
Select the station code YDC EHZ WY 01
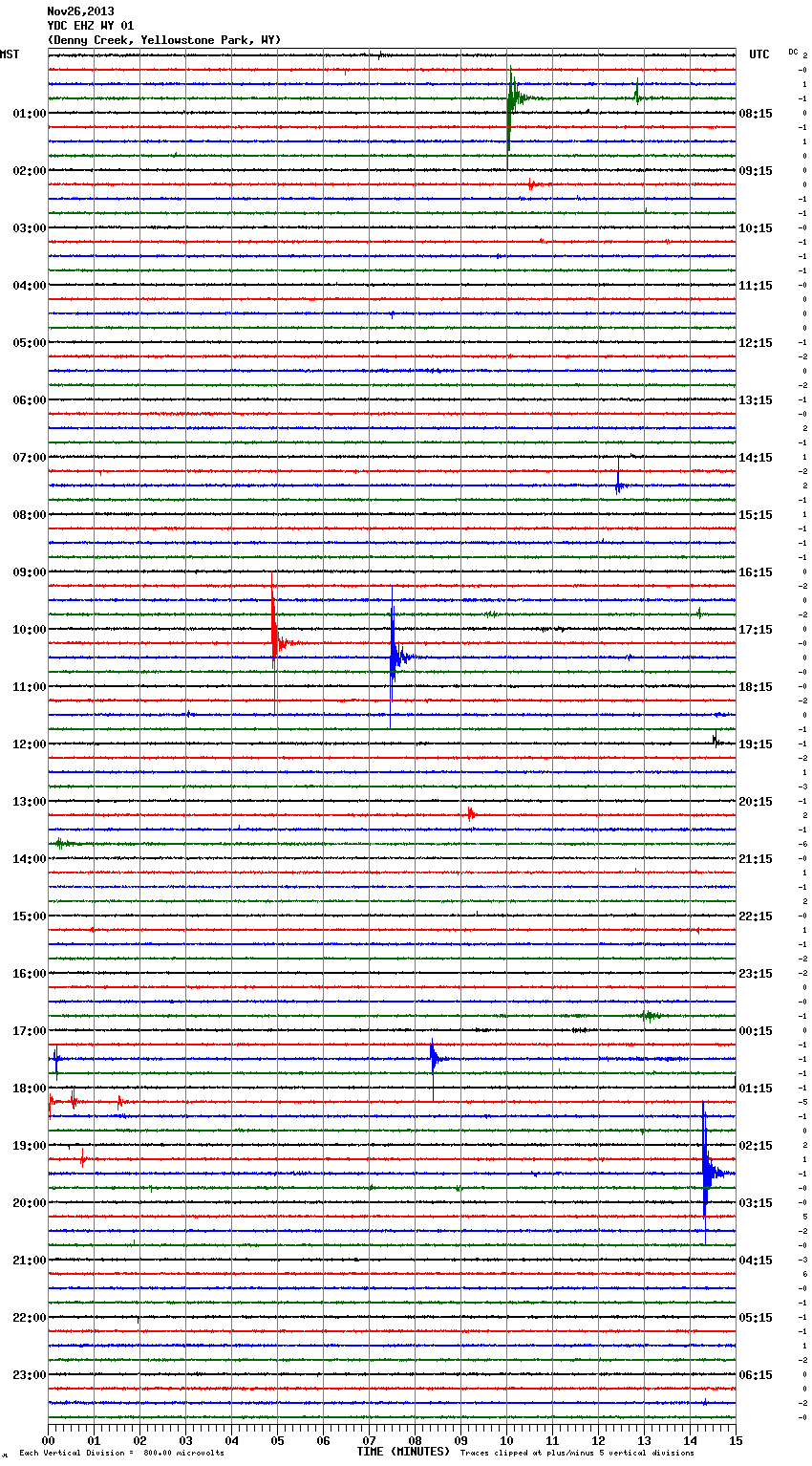point(91,26)
